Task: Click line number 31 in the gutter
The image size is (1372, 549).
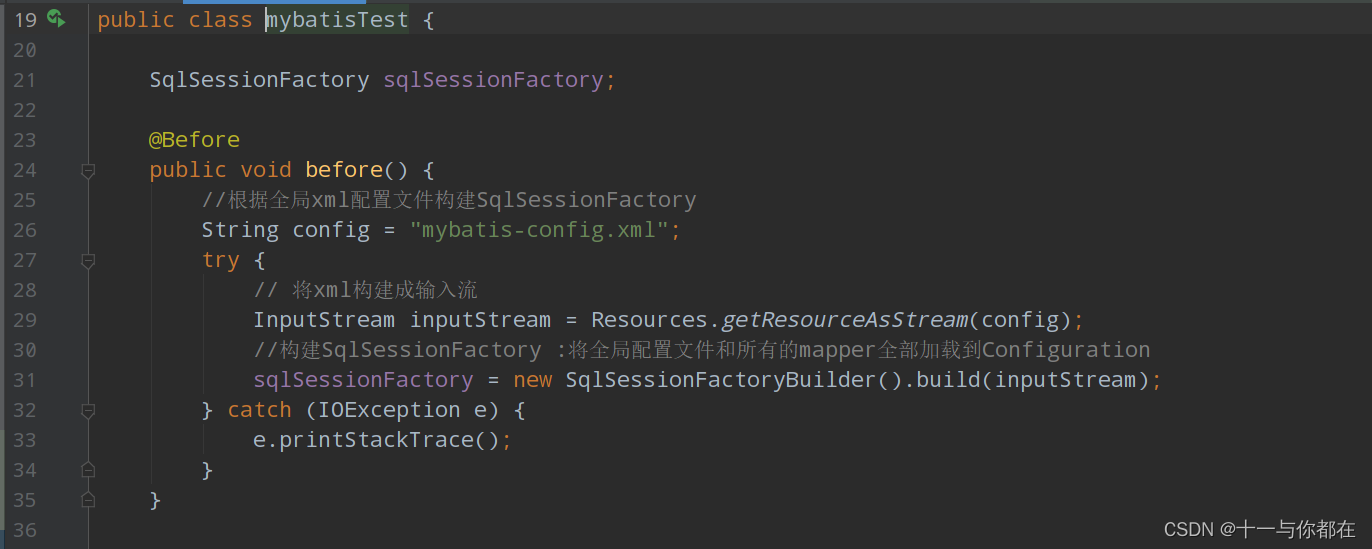Action: (25, 380)
